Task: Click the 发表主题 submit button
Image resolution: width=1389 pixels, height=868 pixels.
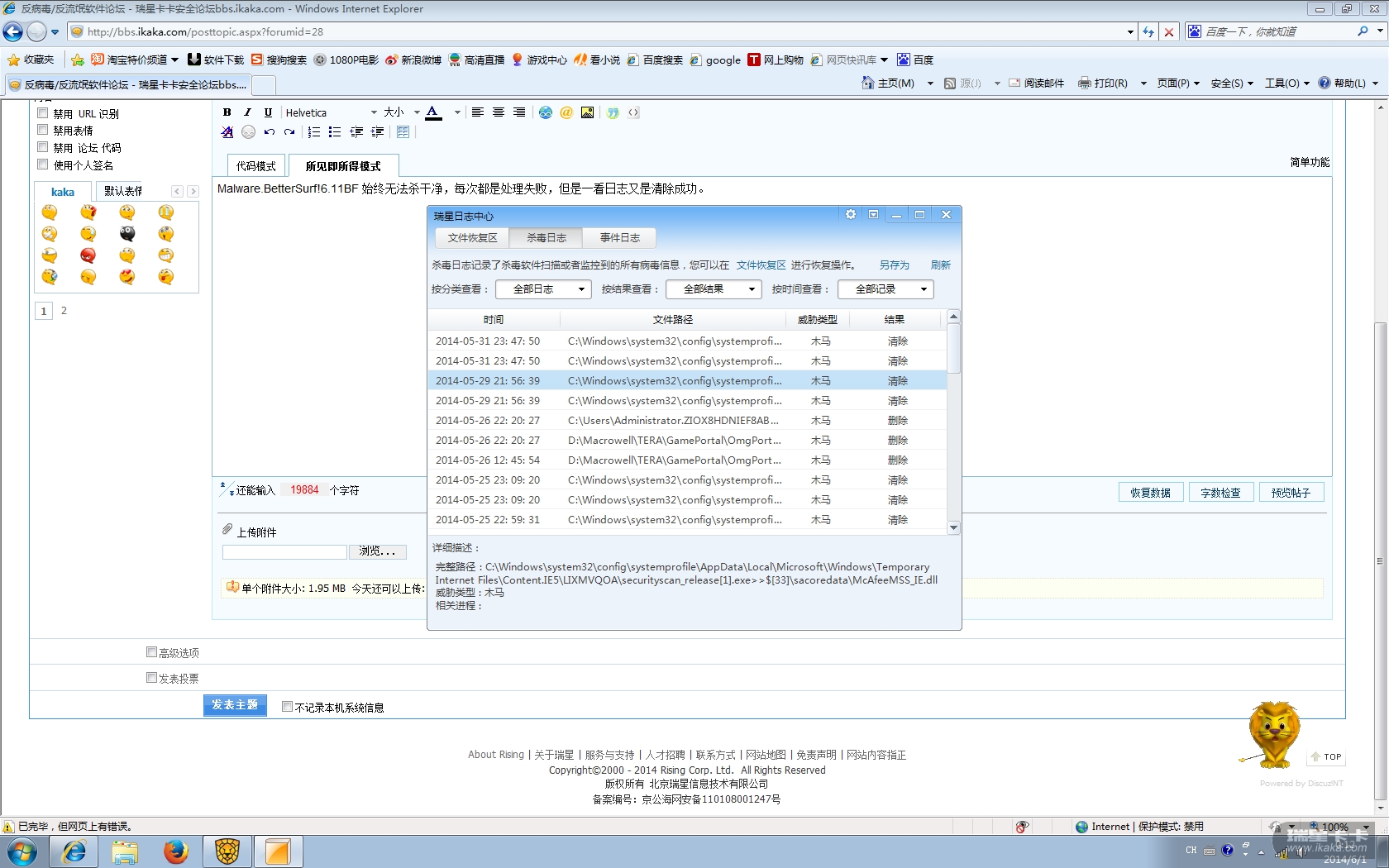Action: 235,705
